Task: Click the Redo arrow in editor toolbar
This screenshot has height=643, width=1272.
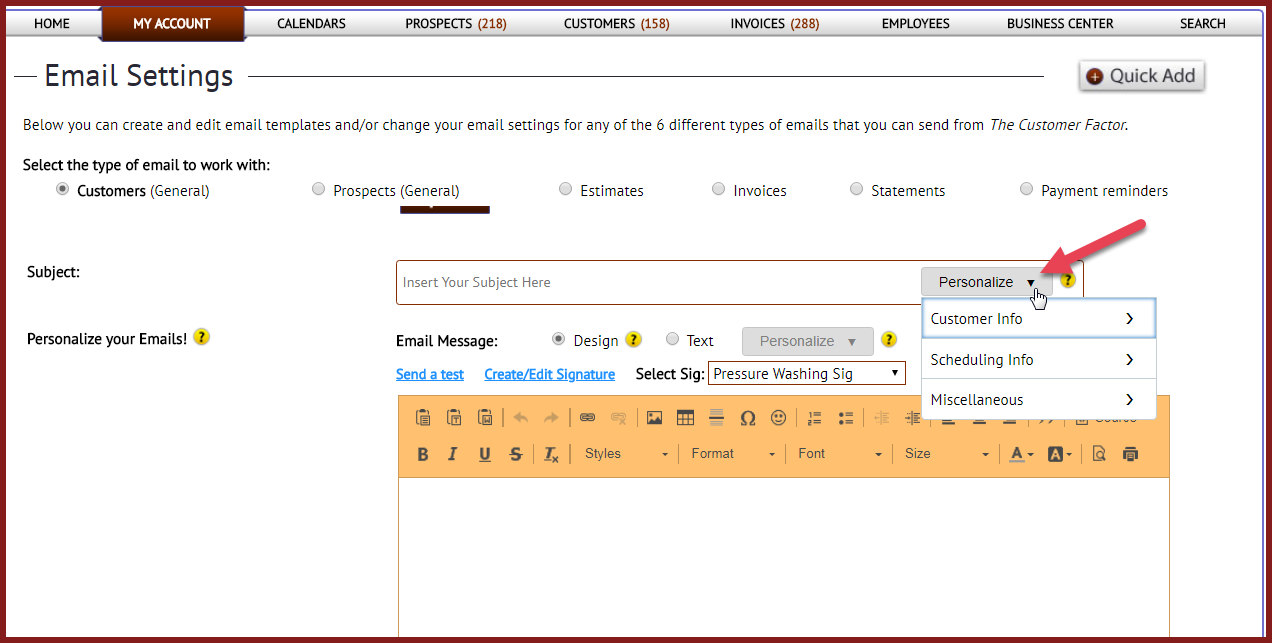Action: point(551,418)
